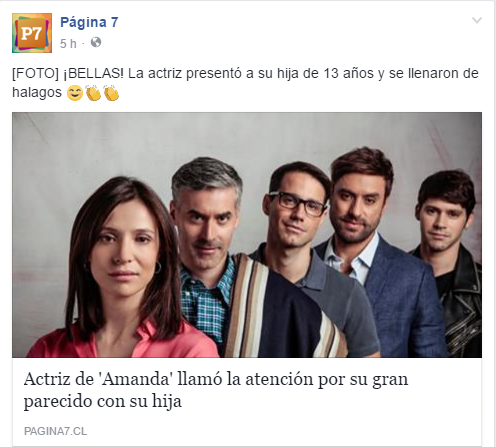Open the post options chevron menu
Image resolution: width=496 pixels, height=447 pixels.
pos(477,20)
